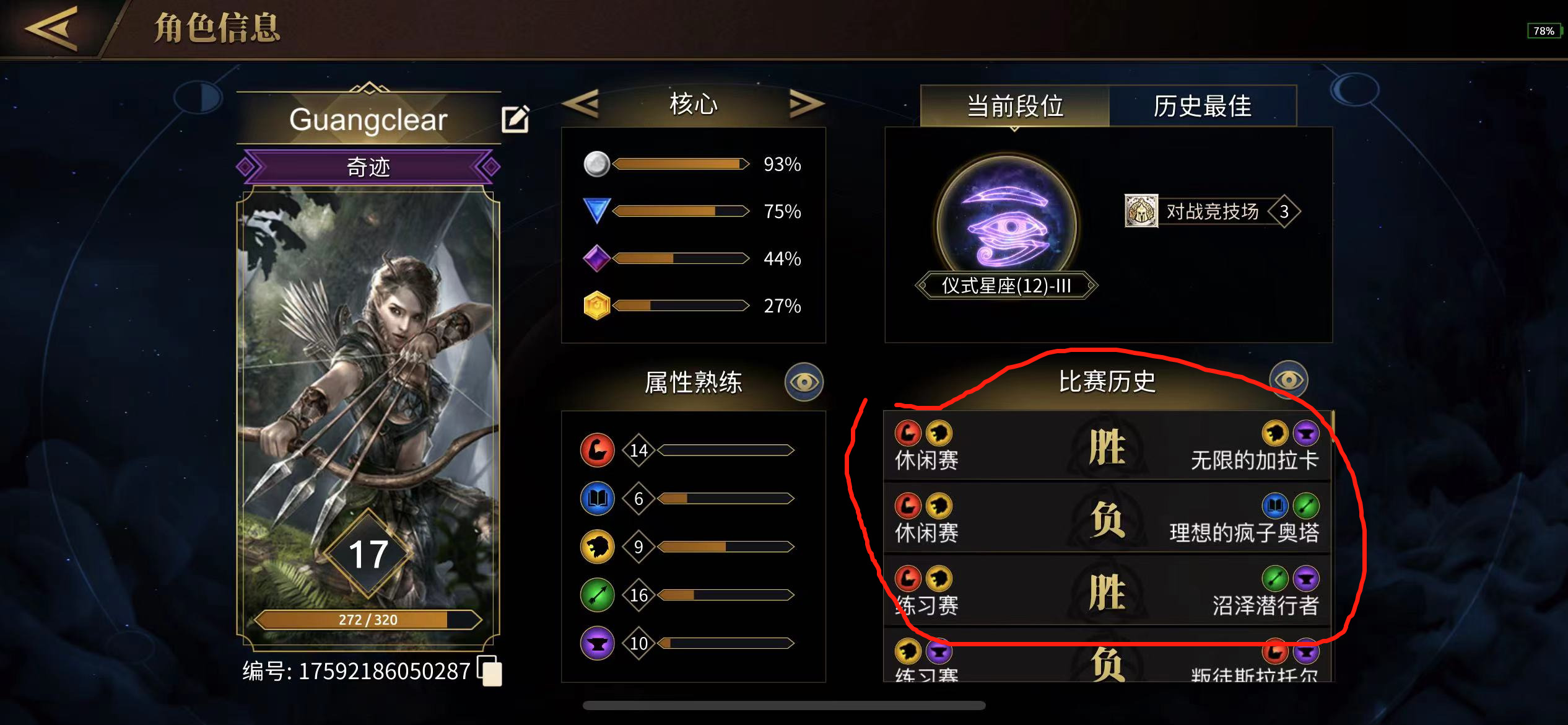Go back using the top-left arrow icon
Viewport: 1568px width, 725px height.
pyautogui.click(x=51, y=29)
